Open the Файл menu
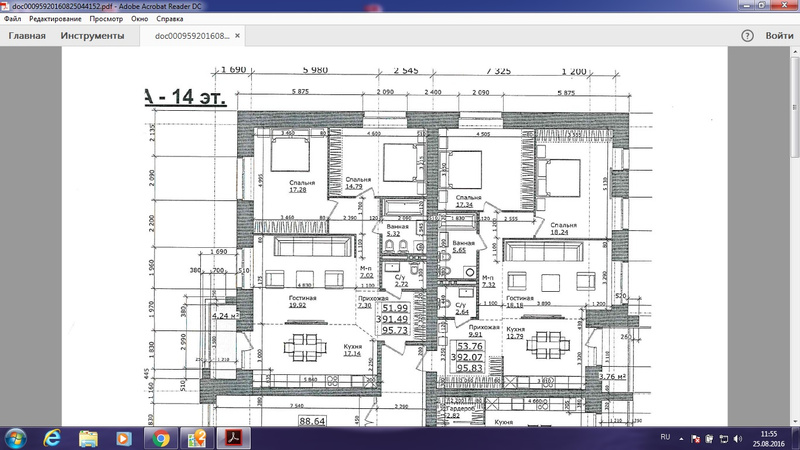The image size is (800, 450). (x=12, y=19)
